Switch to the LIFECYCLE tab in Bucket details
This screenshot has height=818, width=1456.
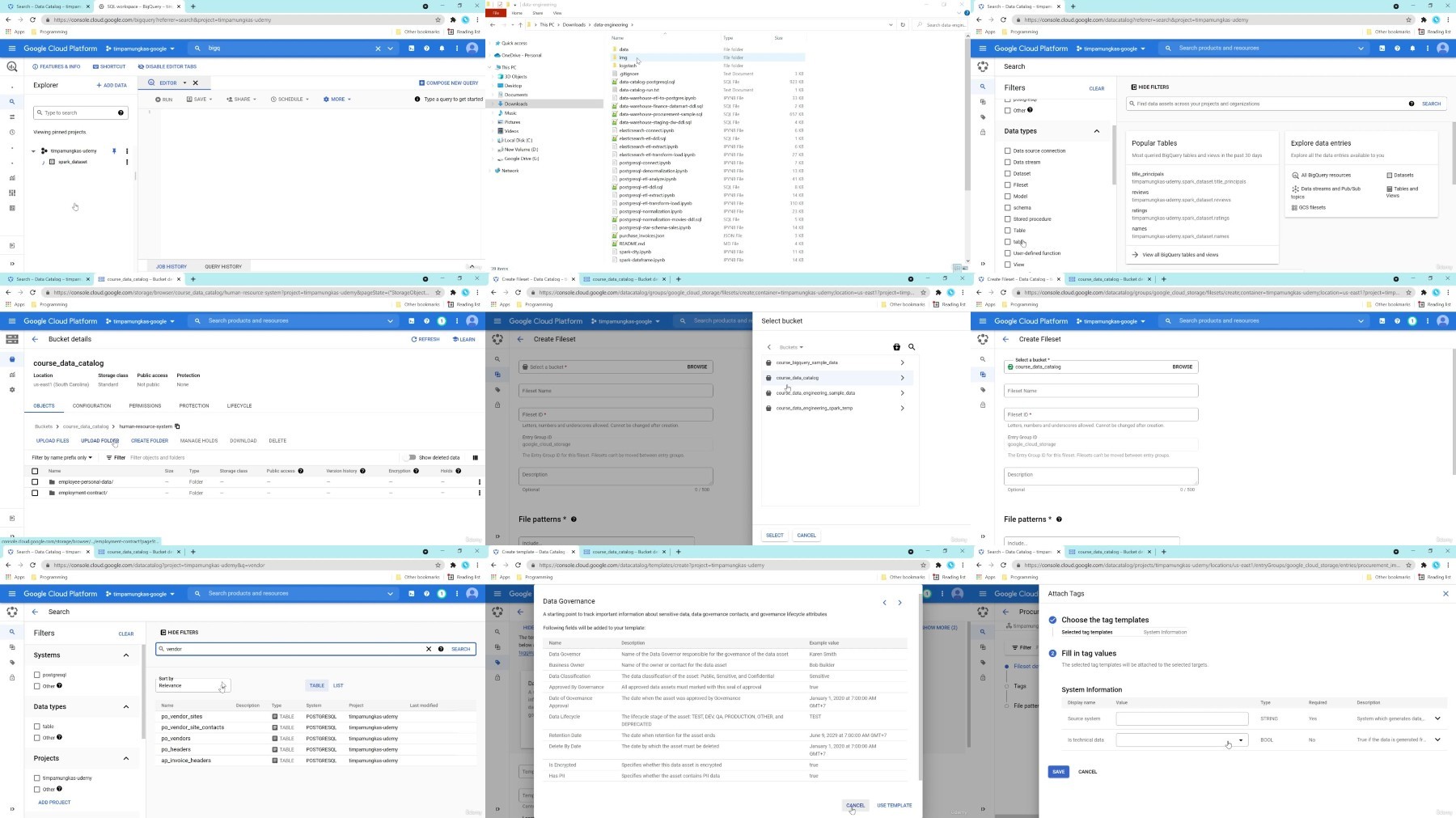pyautogui.click(x=239, y=406)
